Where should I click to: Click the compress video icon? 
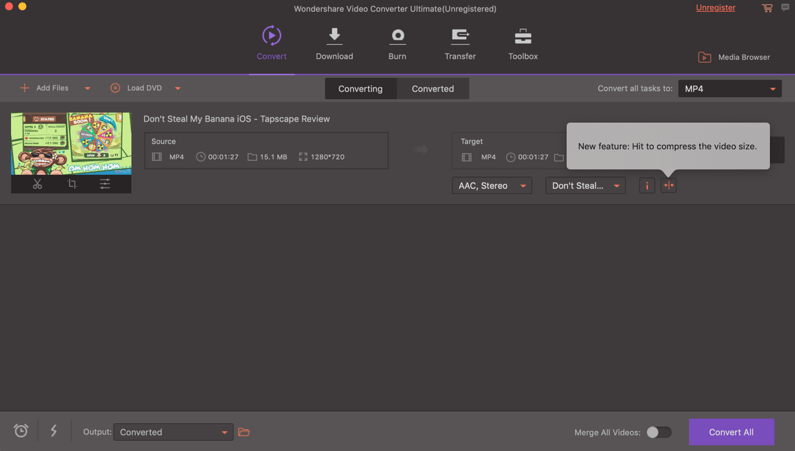[669, 185]
